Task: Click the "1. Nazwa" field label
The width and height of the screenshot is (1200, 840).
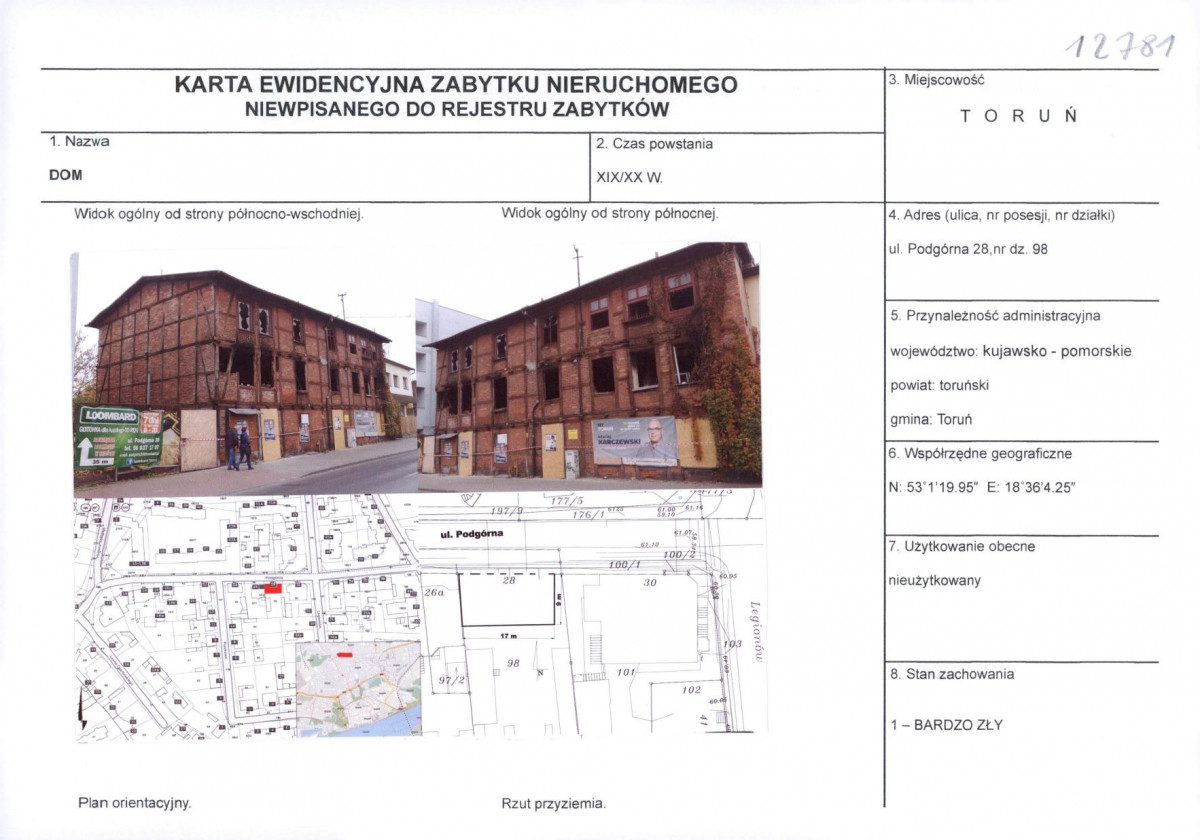Action: 80,142
